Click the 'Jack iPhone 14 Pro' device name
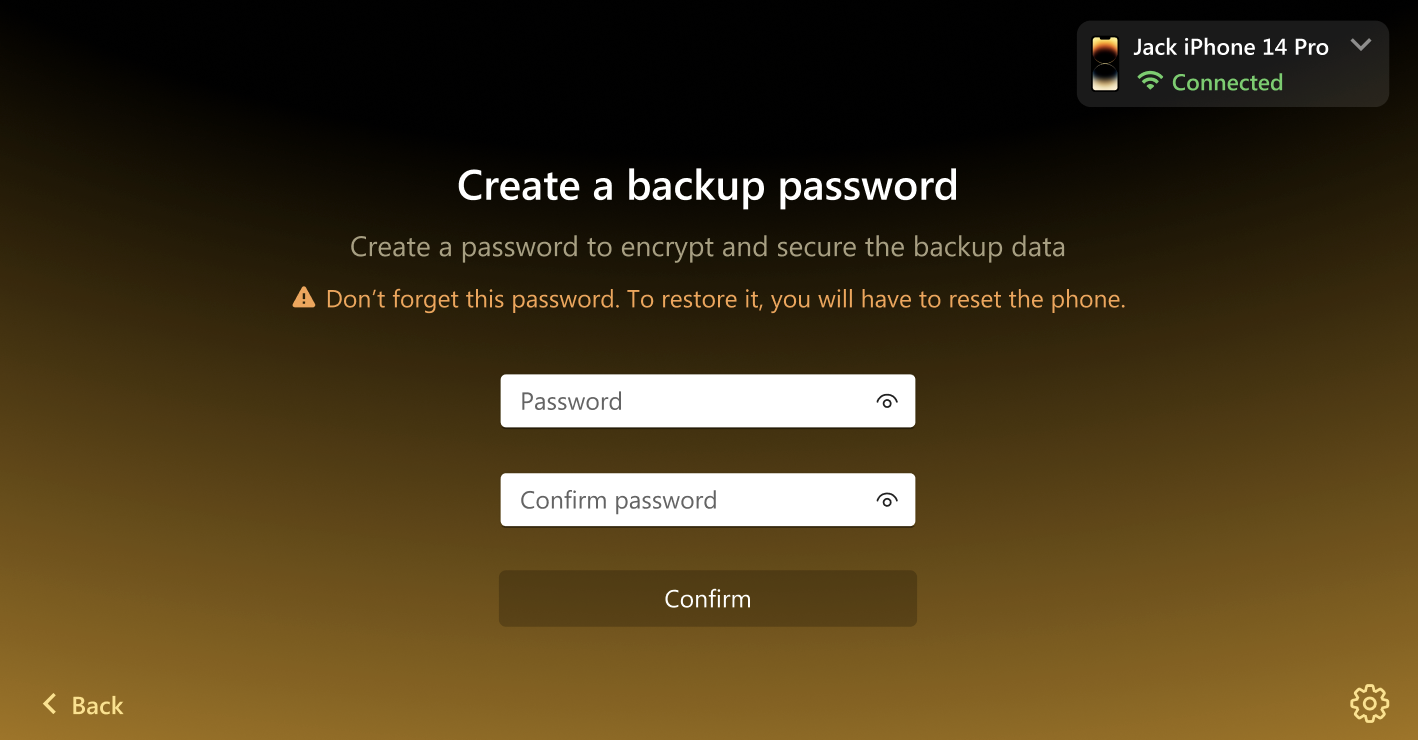 click(x=1231, y=47)
